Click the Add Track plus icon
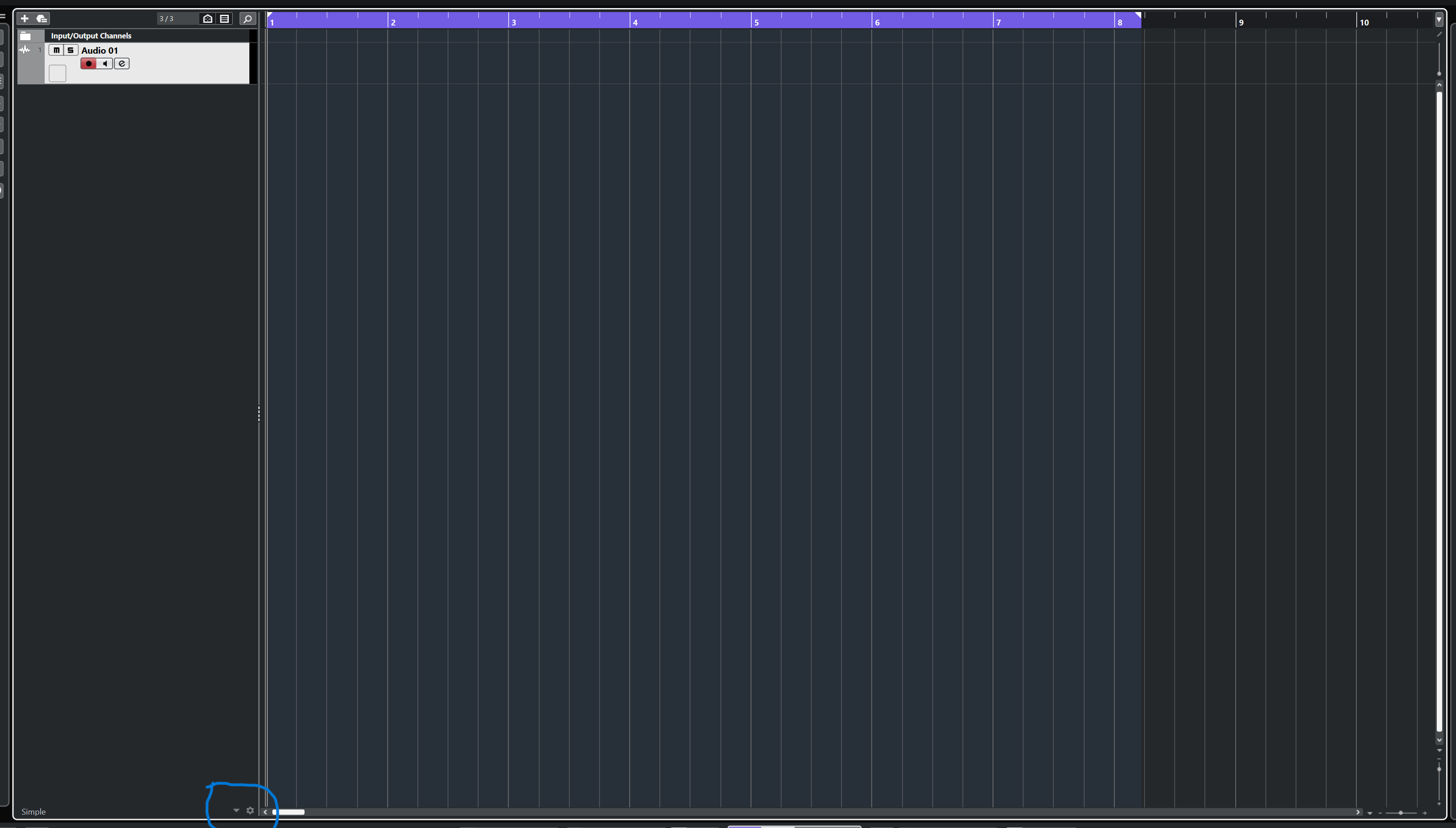Screen dimensions: 1456x828 pos(25,19)
